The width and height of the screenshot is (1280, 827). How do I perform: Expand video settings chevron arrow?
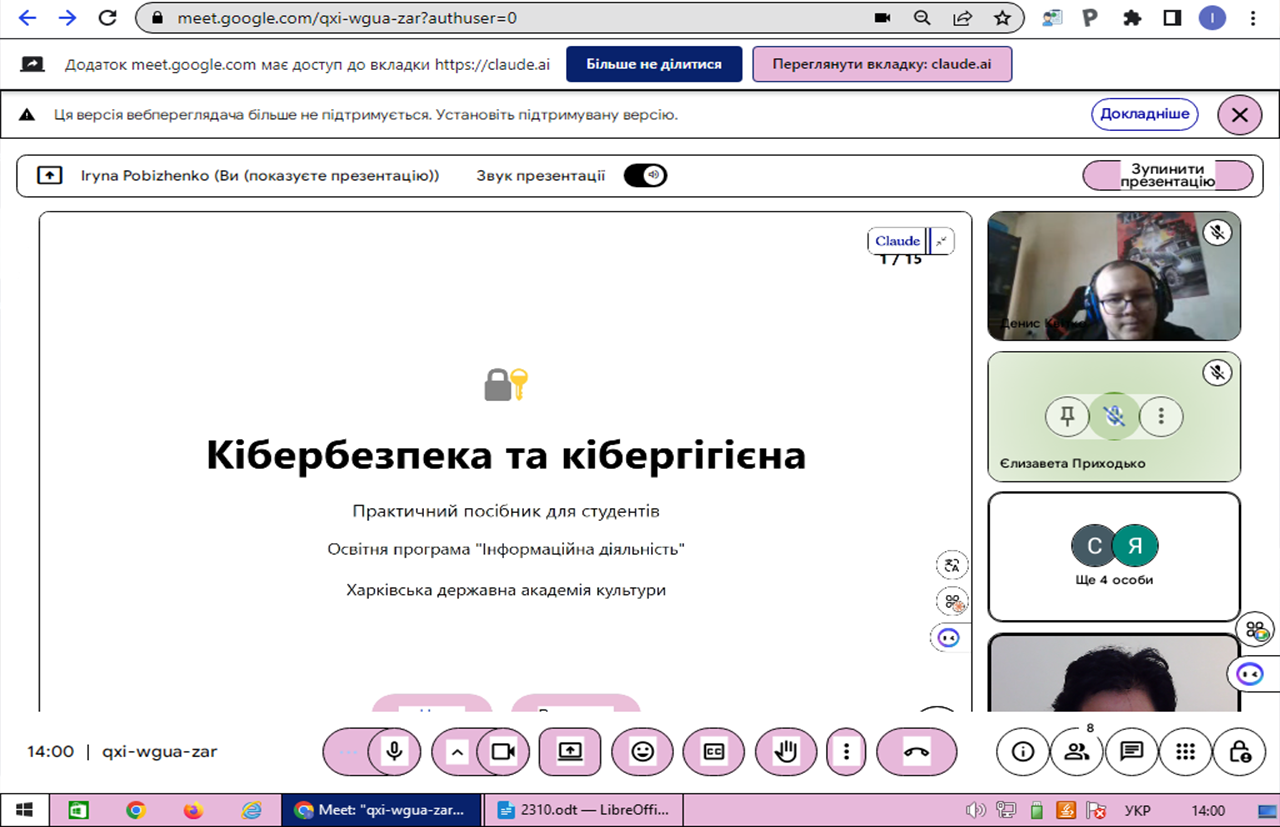457,752
